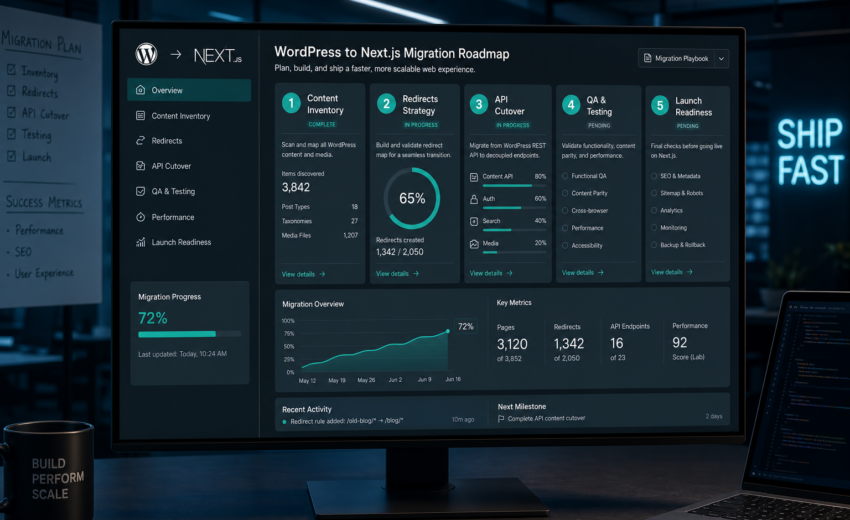This screenshot has width=850, height=520.
Task: Click the QA & Testing checkmark icon
Action: click(x=140, y=191)
